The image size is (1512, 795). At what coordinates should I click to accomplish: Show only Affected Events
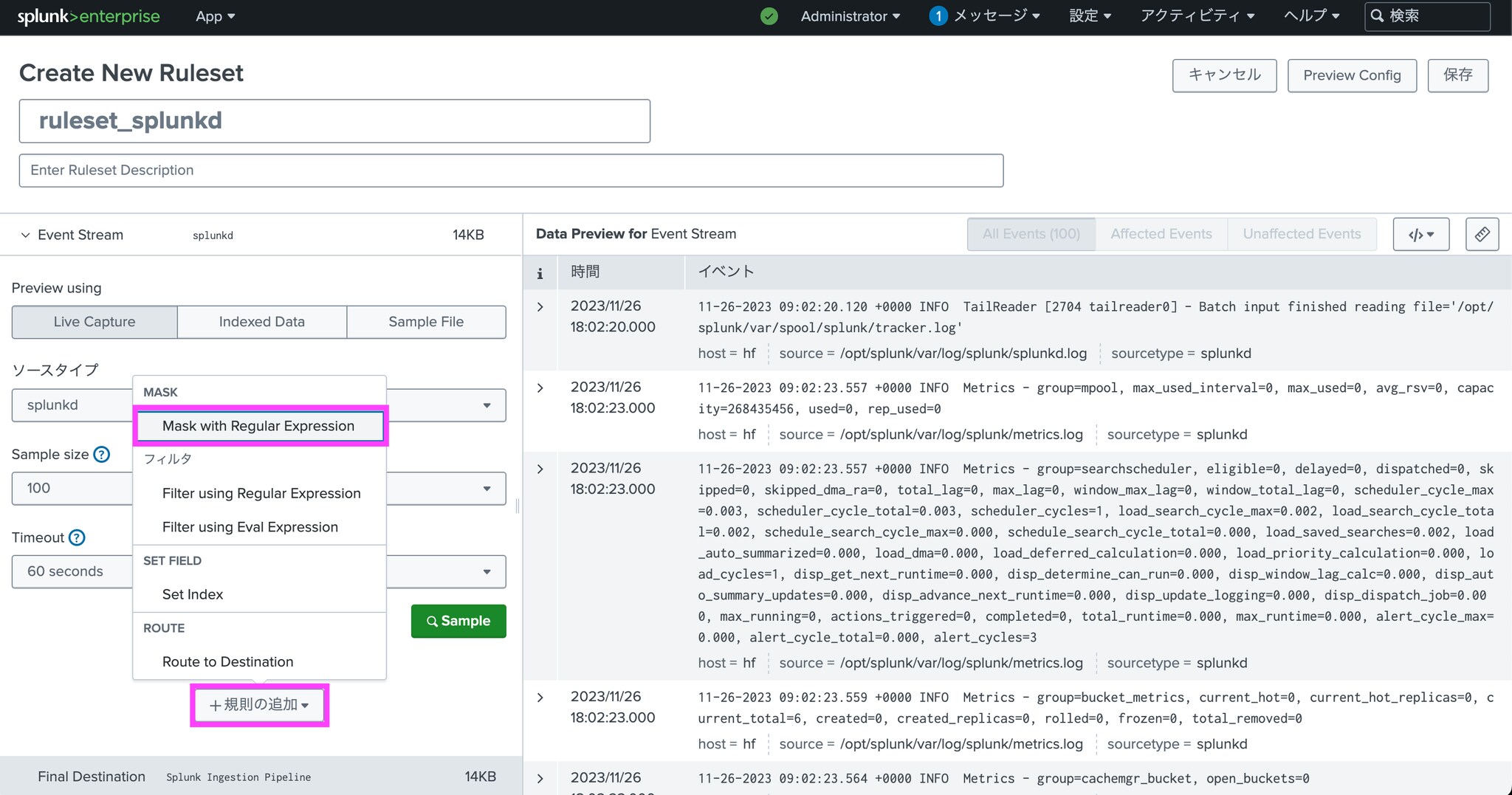[1161, 234]
